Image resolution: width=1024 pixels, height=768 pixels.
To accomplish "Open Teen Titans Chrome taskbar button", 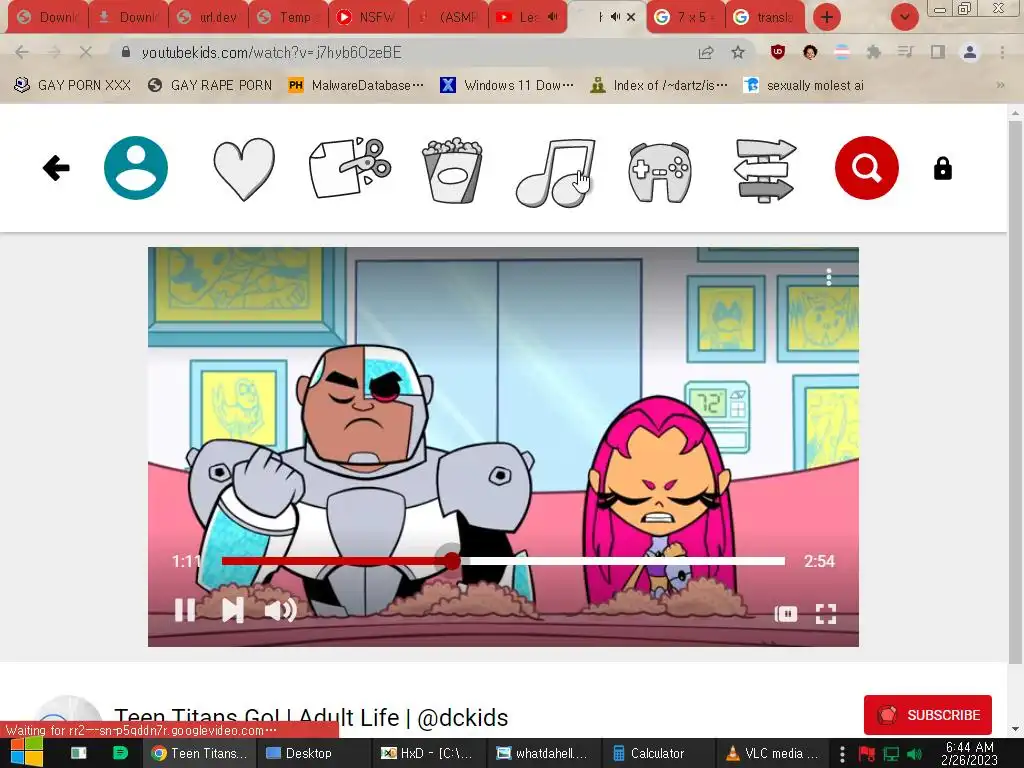I will (x=199, y=753).
